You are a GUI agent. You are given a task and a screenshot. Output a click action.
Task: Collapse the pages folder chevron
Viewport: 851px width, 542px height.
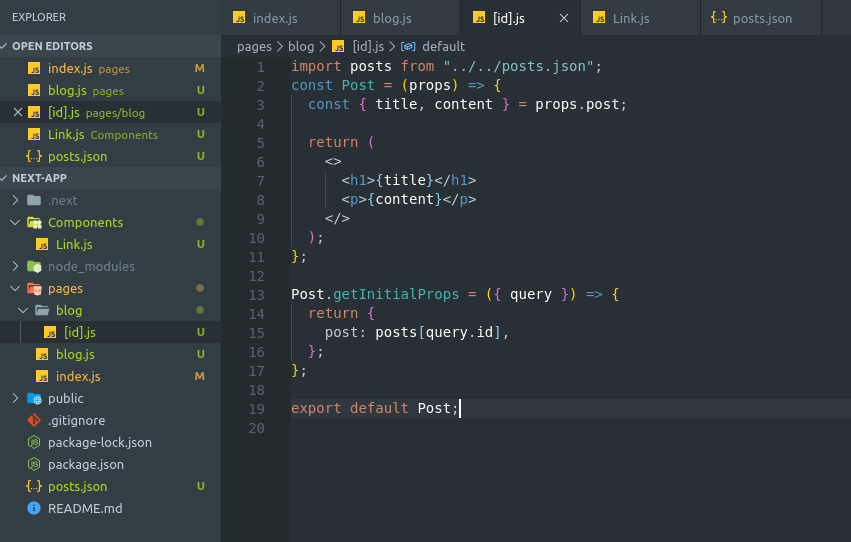[15, 289]
